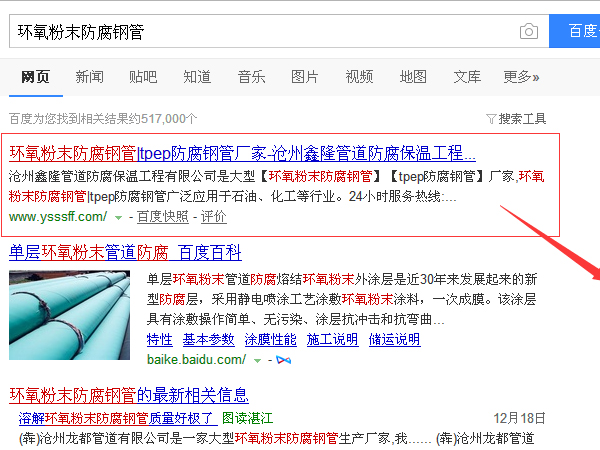600x450 pixels.
Task: Open 溶解环氧粉末防腐钢管质量好极了 news link
Action: pos(116,417)
